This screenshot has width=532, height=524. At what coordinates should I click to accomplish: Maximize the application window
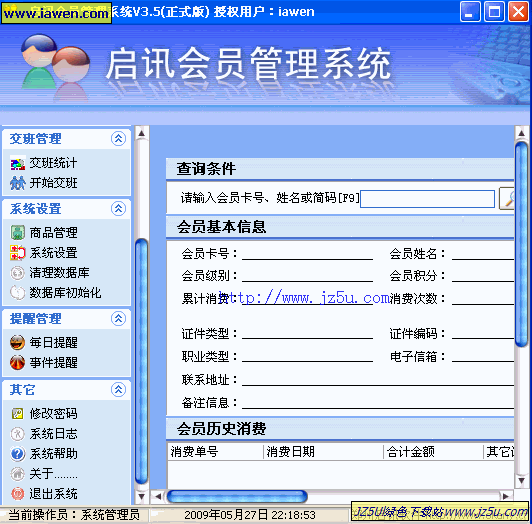tap(494, 12)
